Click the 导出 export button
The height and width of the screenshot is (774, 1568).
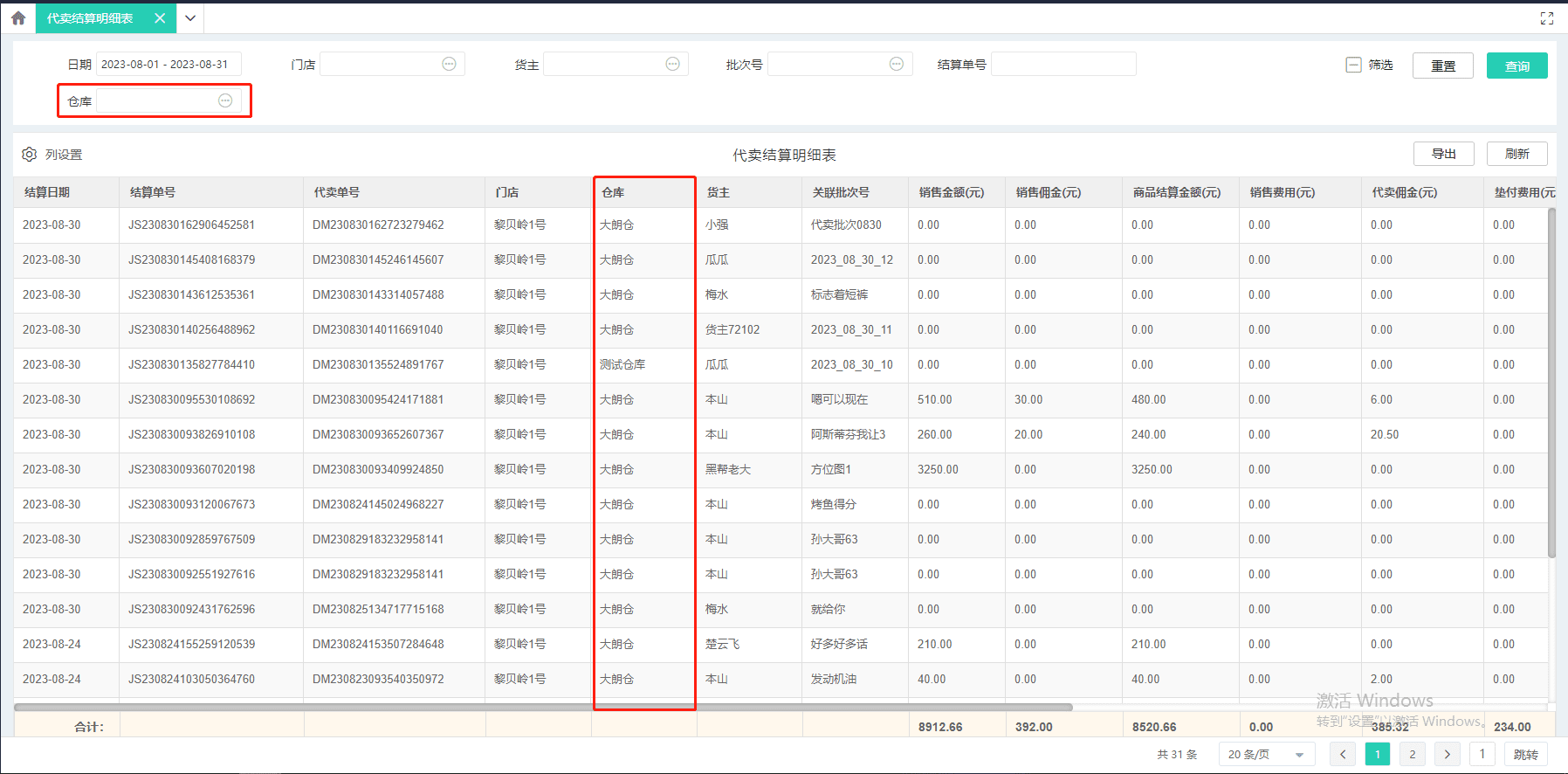tap(1444, 154)
